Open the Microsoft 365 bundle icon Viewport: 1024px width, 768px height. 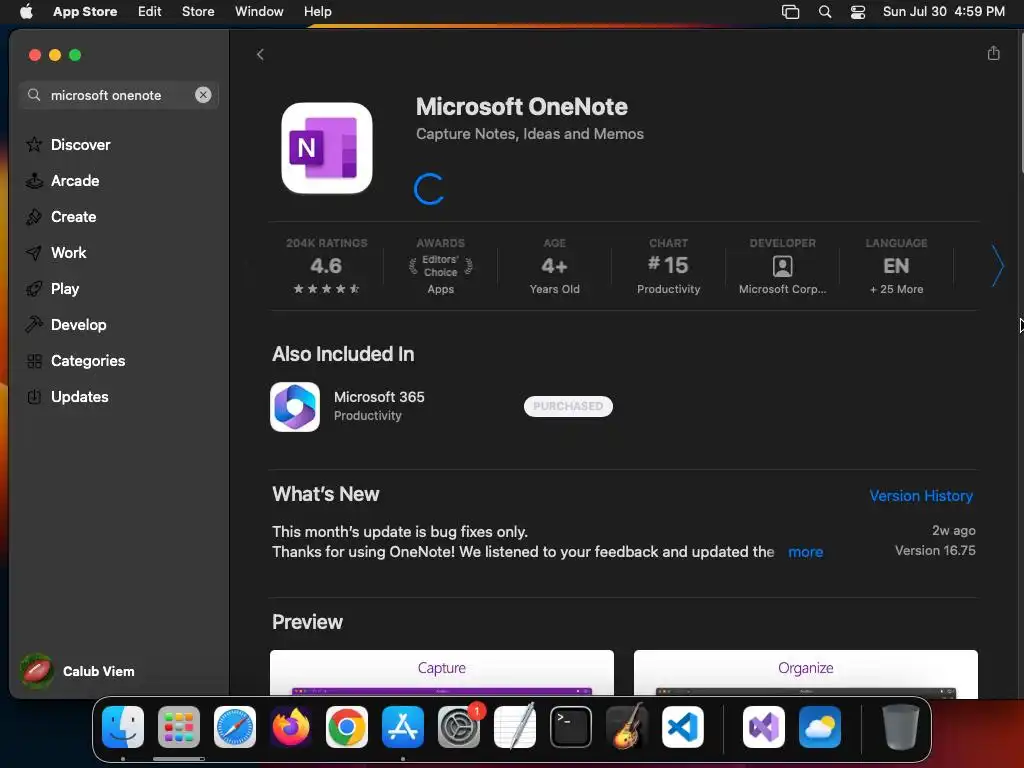(x=295, y=407)
